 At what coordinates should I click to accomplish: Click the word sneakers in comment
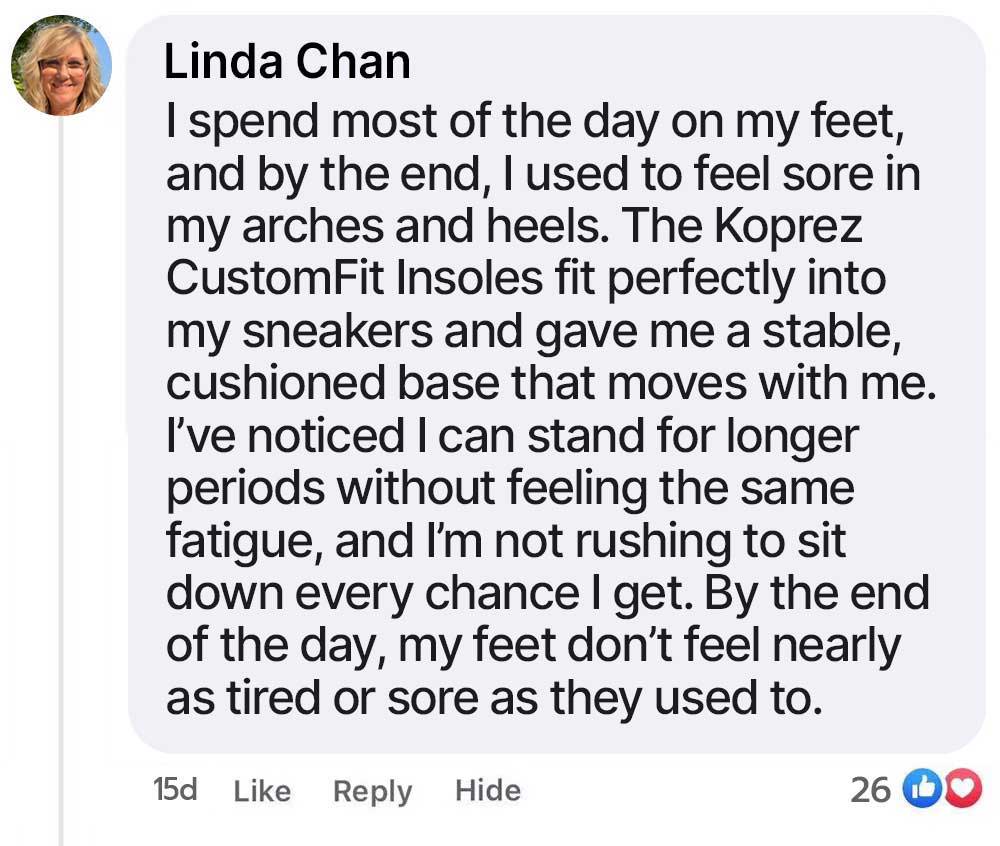pos(337,332)
